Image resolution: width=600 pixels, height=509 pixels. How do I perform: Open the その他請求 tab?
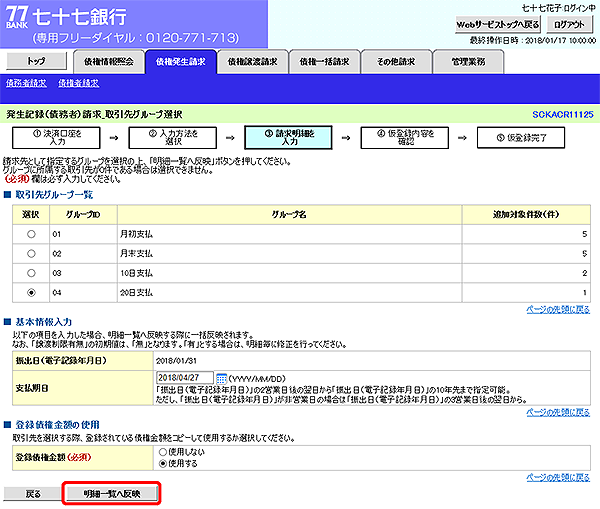point(396,62)
